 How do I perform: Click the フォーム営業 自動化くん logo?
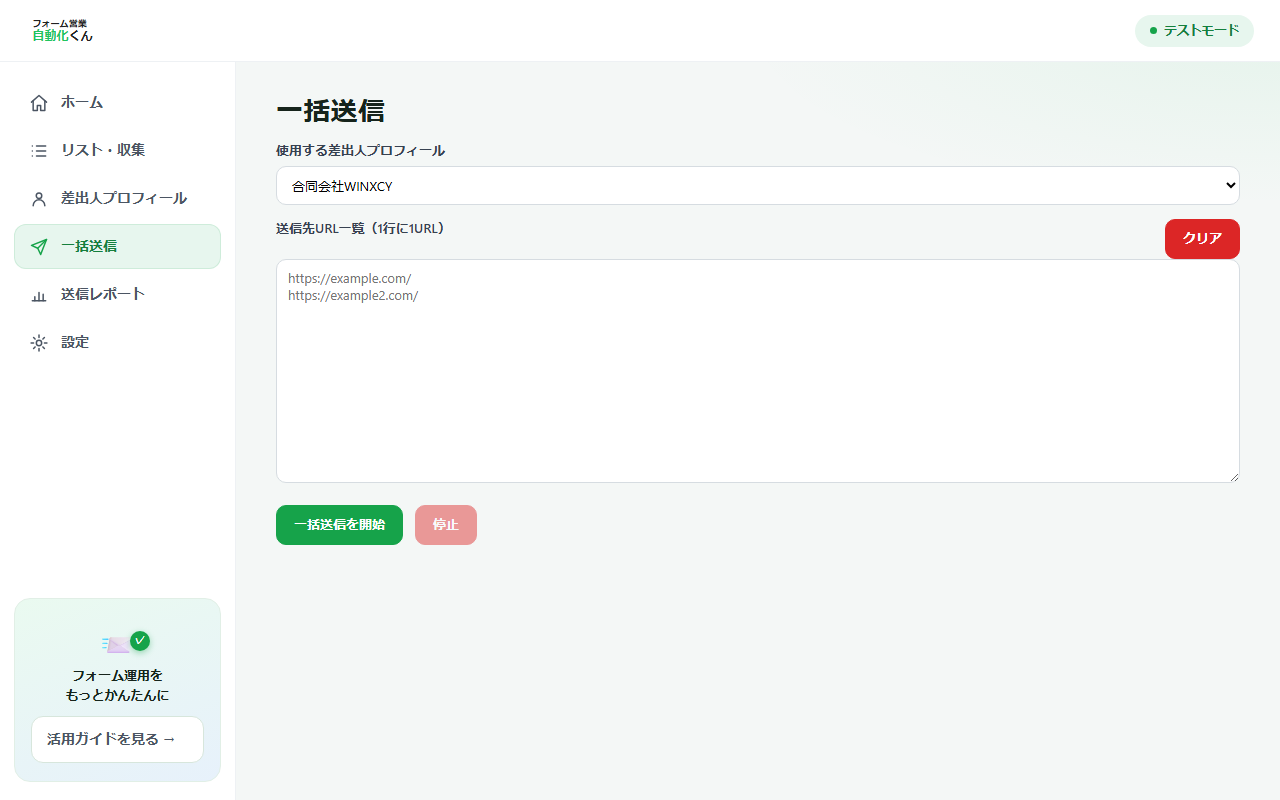coord(62,30)
